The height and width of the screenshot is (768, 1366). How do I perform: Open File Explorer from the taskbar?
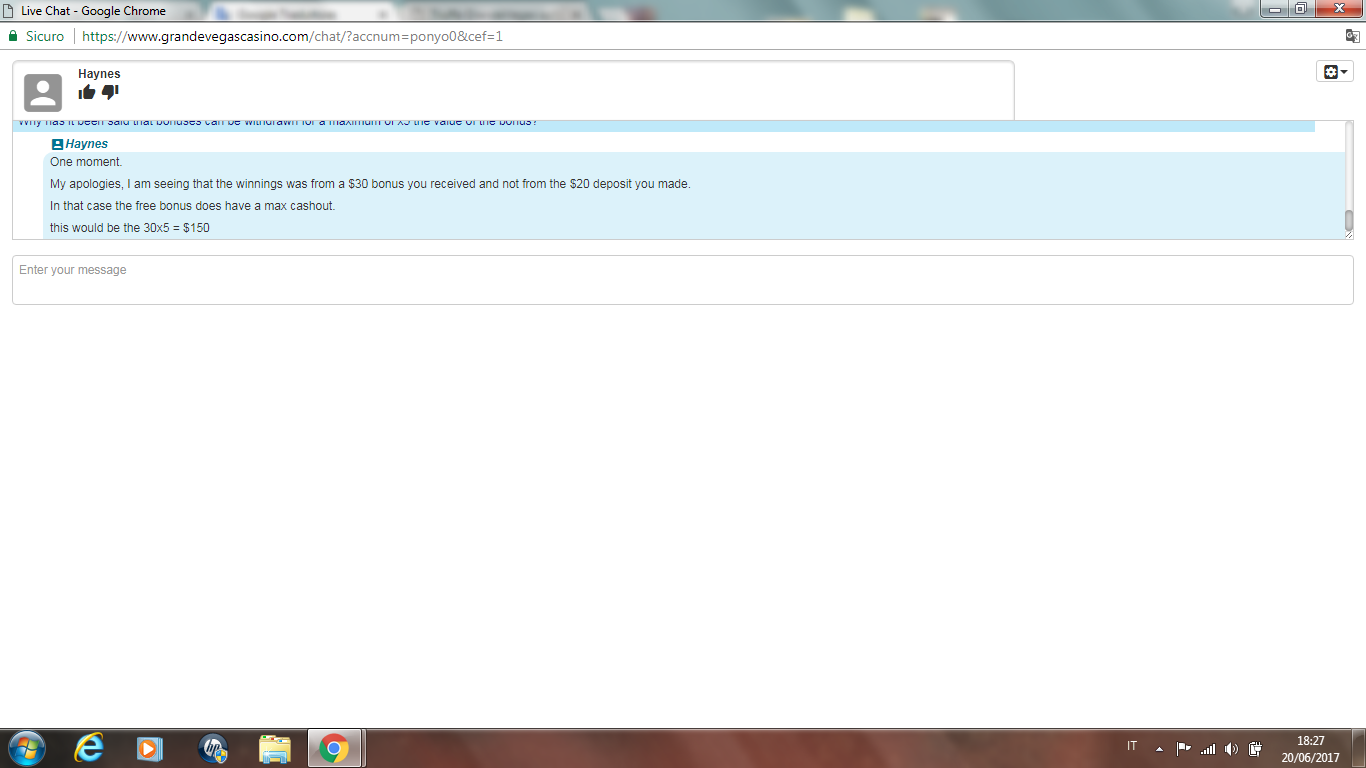pyautogui.click(x=275, y=748)
